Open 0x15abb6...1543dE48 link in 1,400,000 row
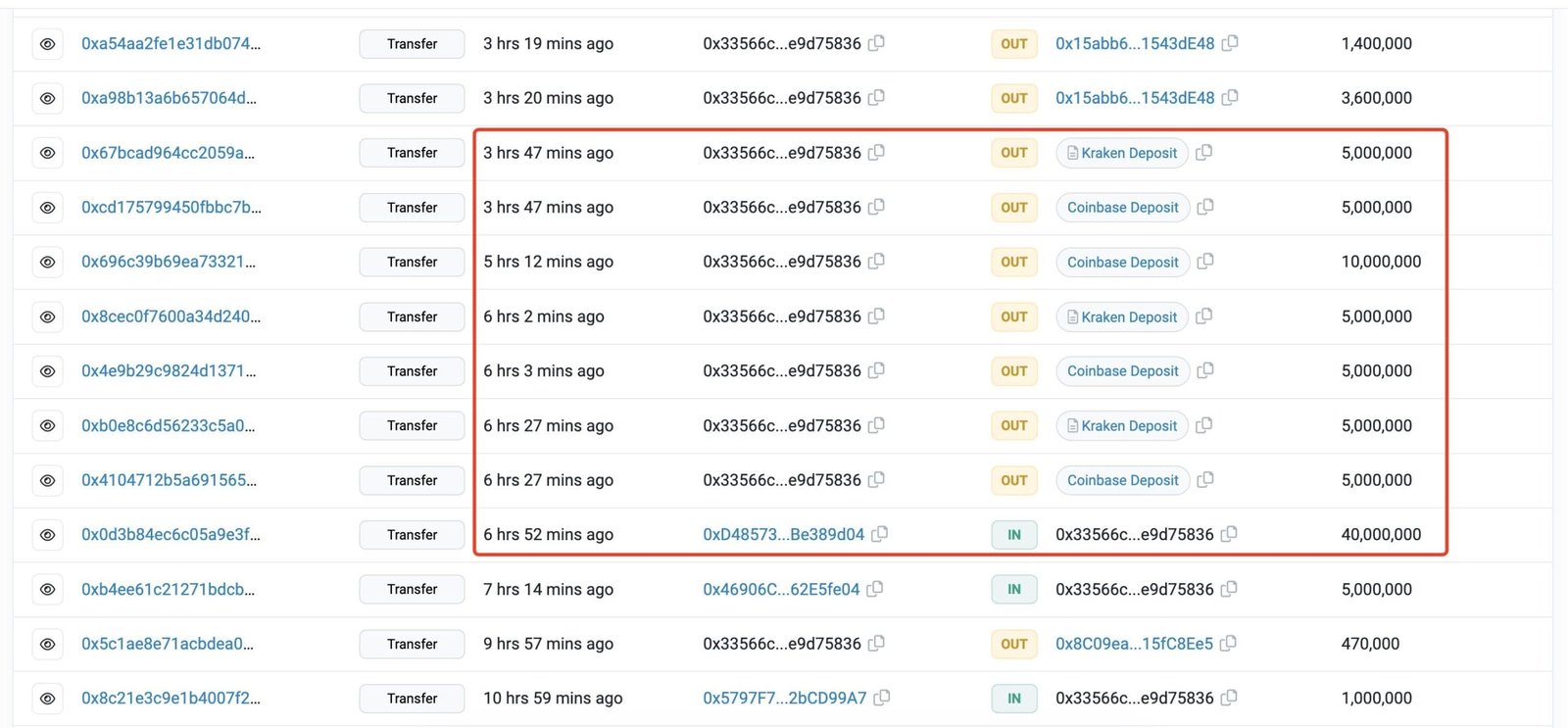The width and height of the screenshot is (1568, 728). 1135,44
